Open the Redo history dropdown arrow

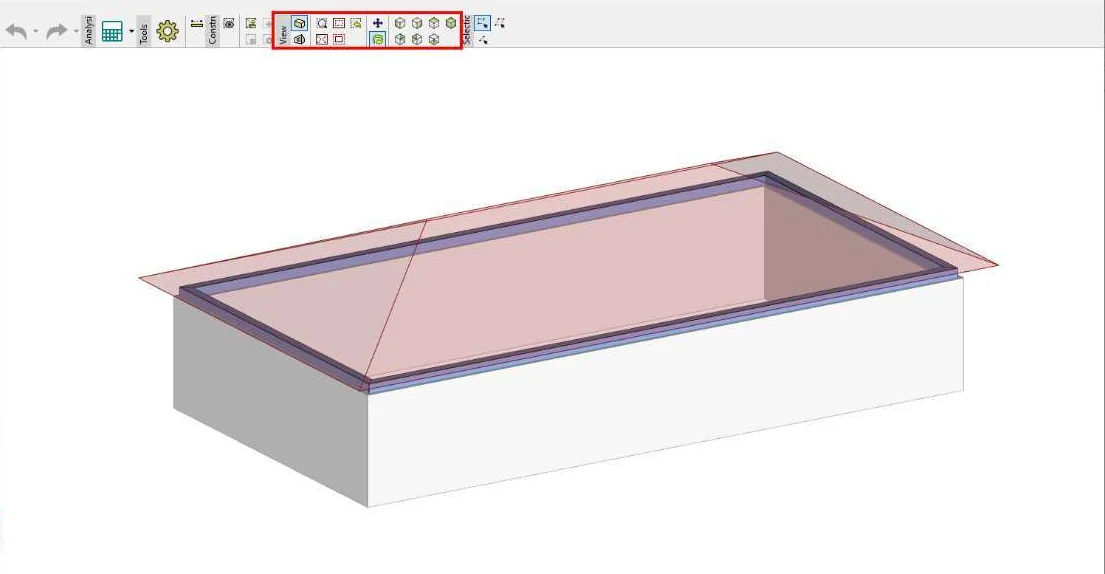click(x=76, y=32)
